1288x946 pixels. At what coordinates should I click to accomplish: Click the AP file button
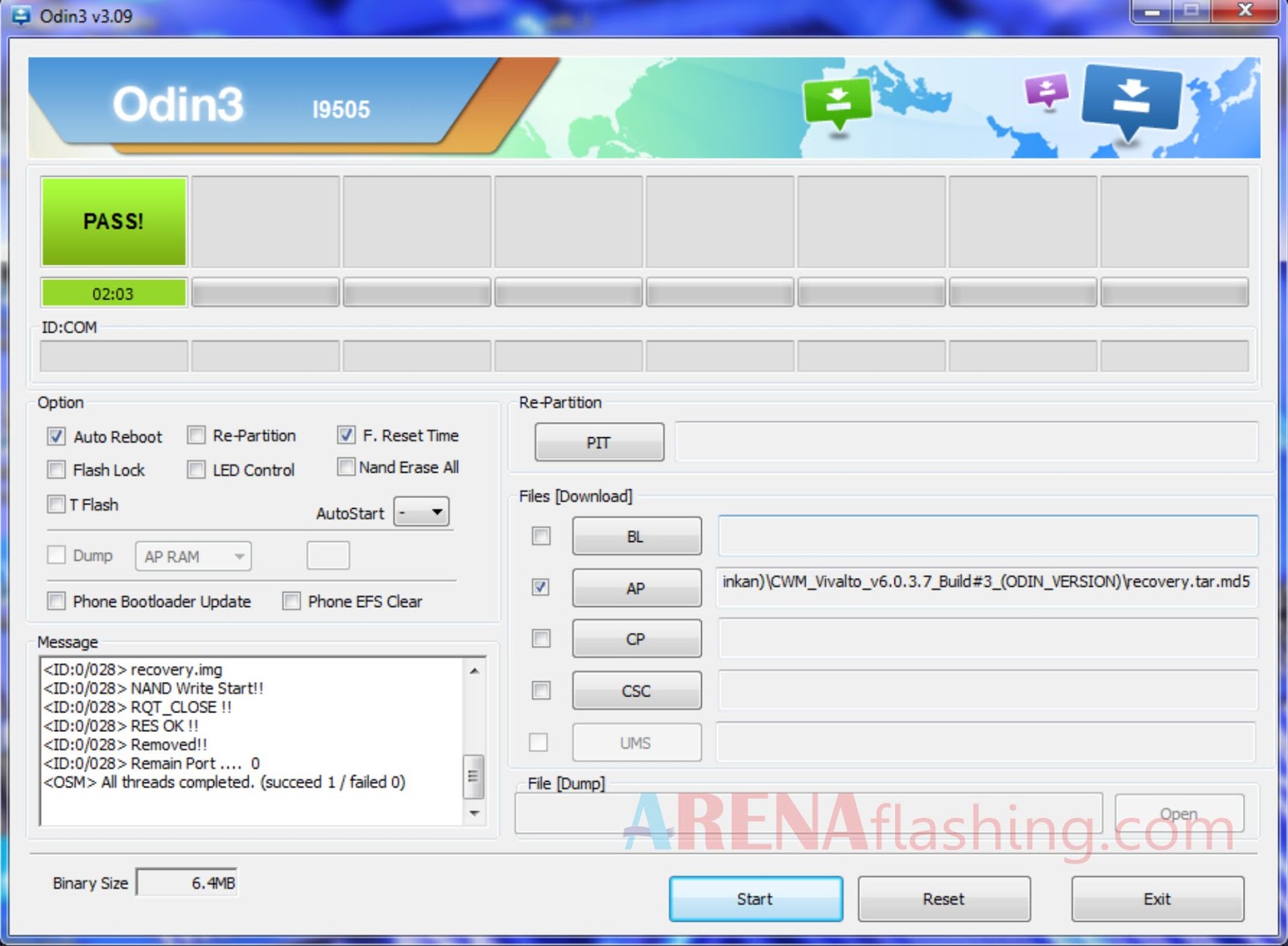[x=637, y=588]
